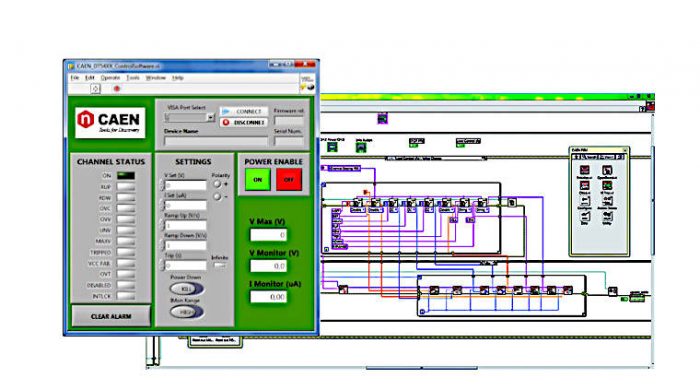Select negative Polarity radio button
700x390 pixels.
pyautogui.click(x=217, y=196)
